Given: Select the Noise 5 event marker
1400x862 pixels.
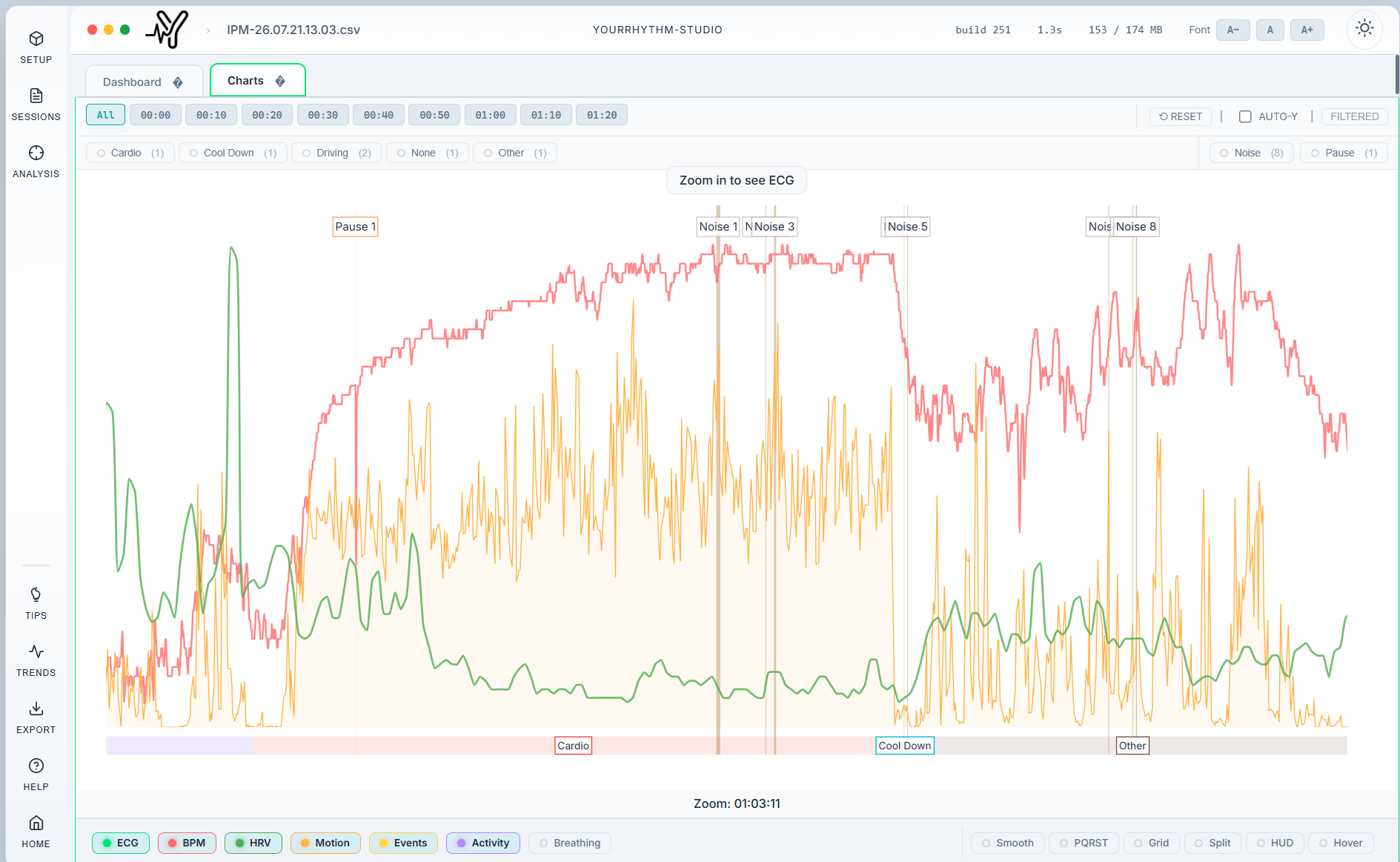Looking at the screenshot, I should tap(907, 227).
